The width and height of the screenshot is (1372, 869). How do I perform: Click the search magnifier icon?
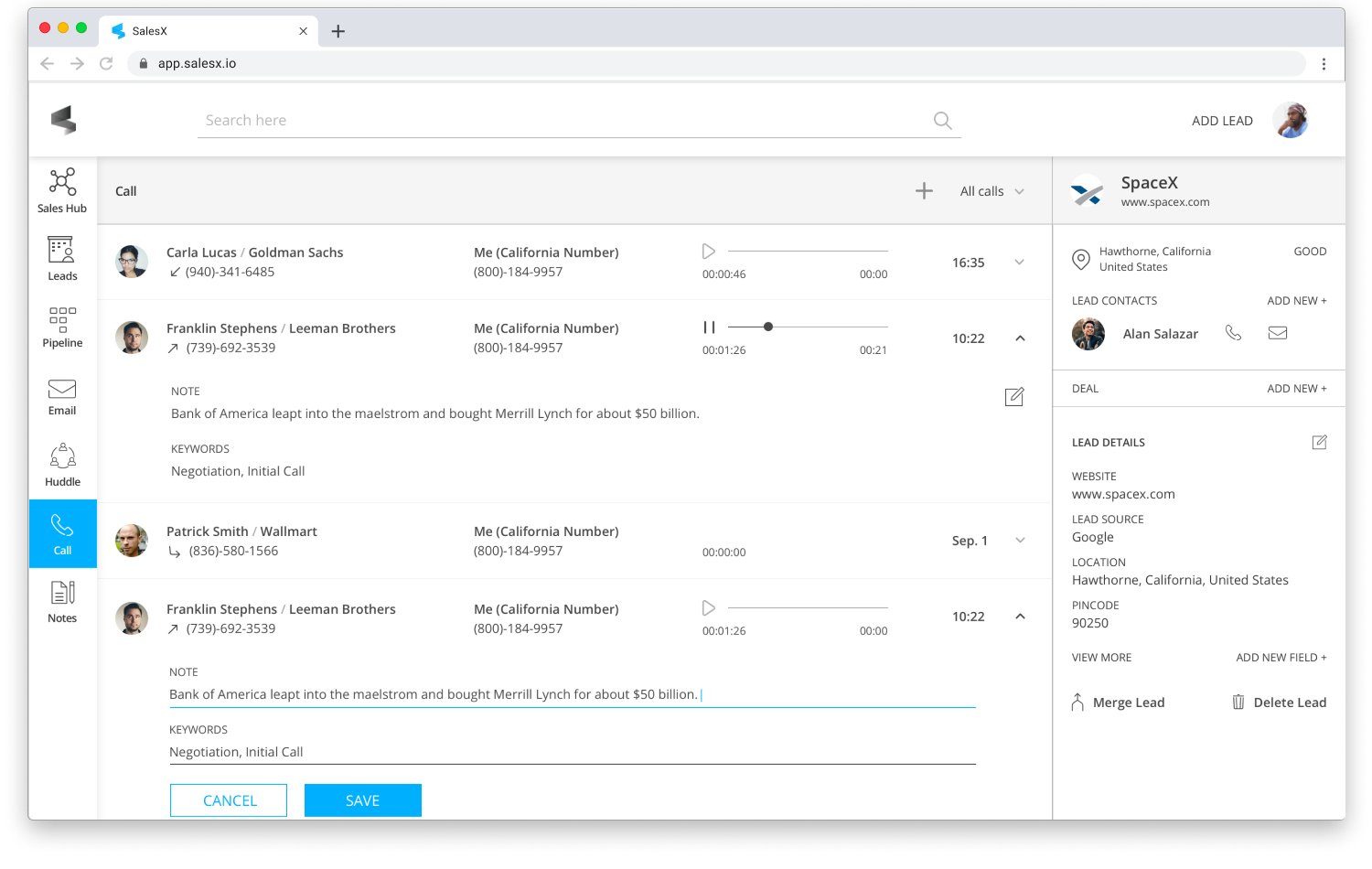(x=942, y=121)
